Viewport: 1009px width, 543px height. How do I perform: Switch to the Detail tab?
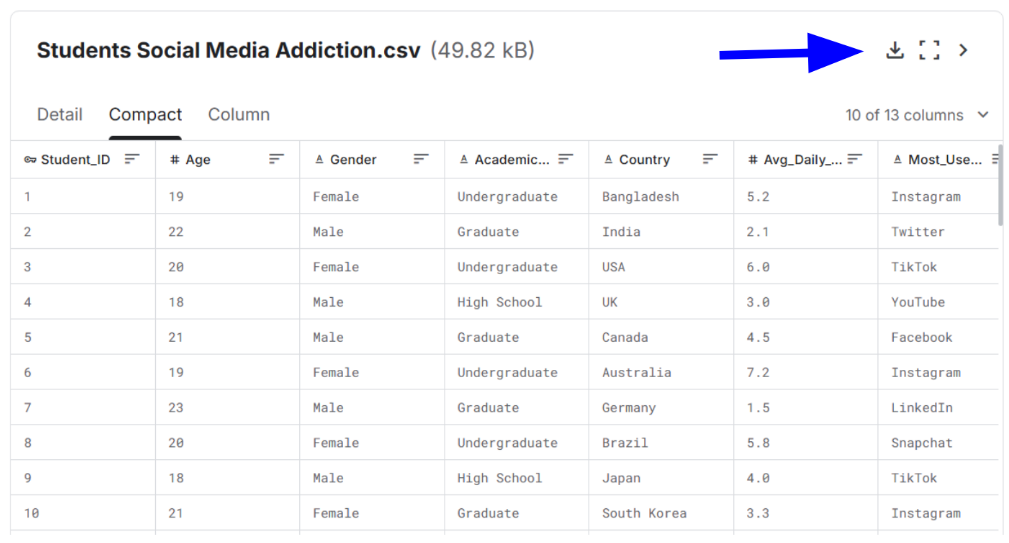[x=60, y=115]
